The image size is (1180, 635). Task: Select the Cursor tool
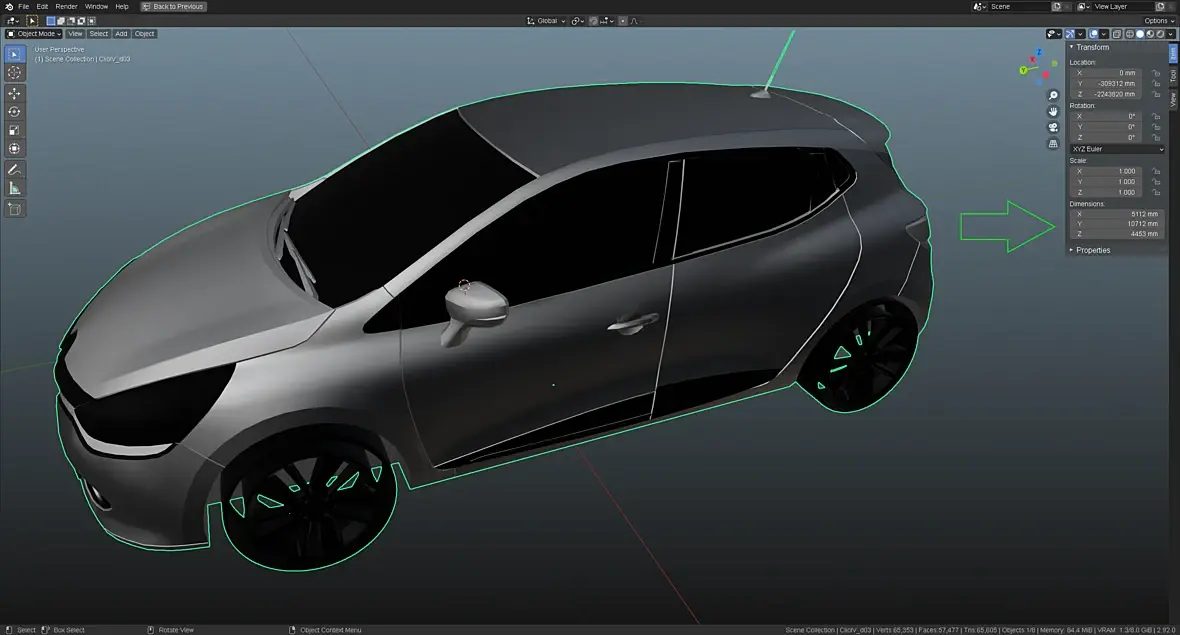(14, 72)
